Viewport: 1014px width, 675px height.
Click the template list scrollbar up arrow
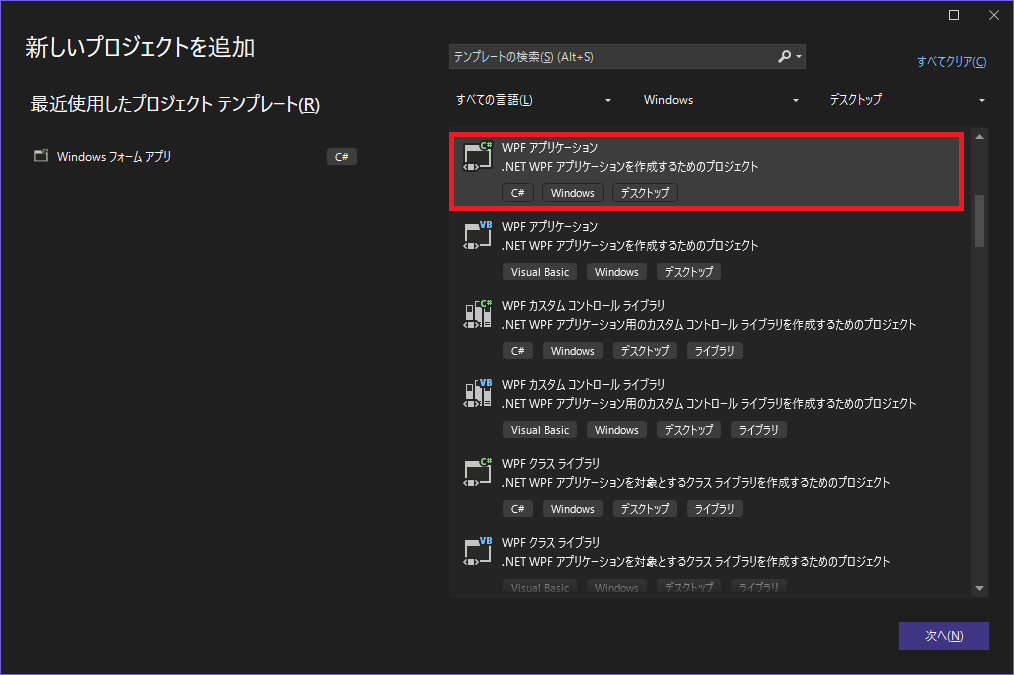tap(979, 137)
